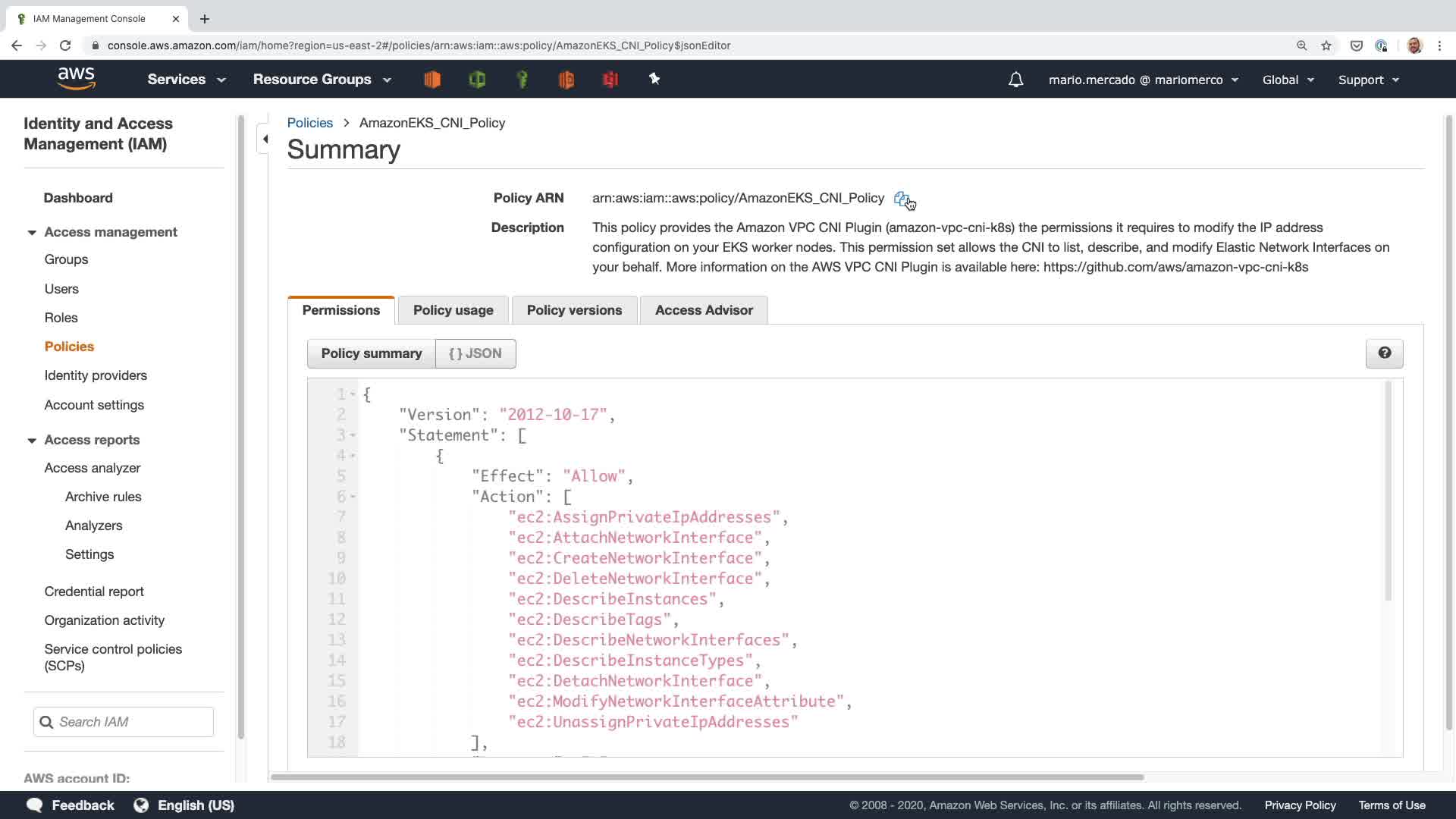The height and width of the screenshot is (819, 1456).
Task: Switch to JSON view
Action: point(475,353)
